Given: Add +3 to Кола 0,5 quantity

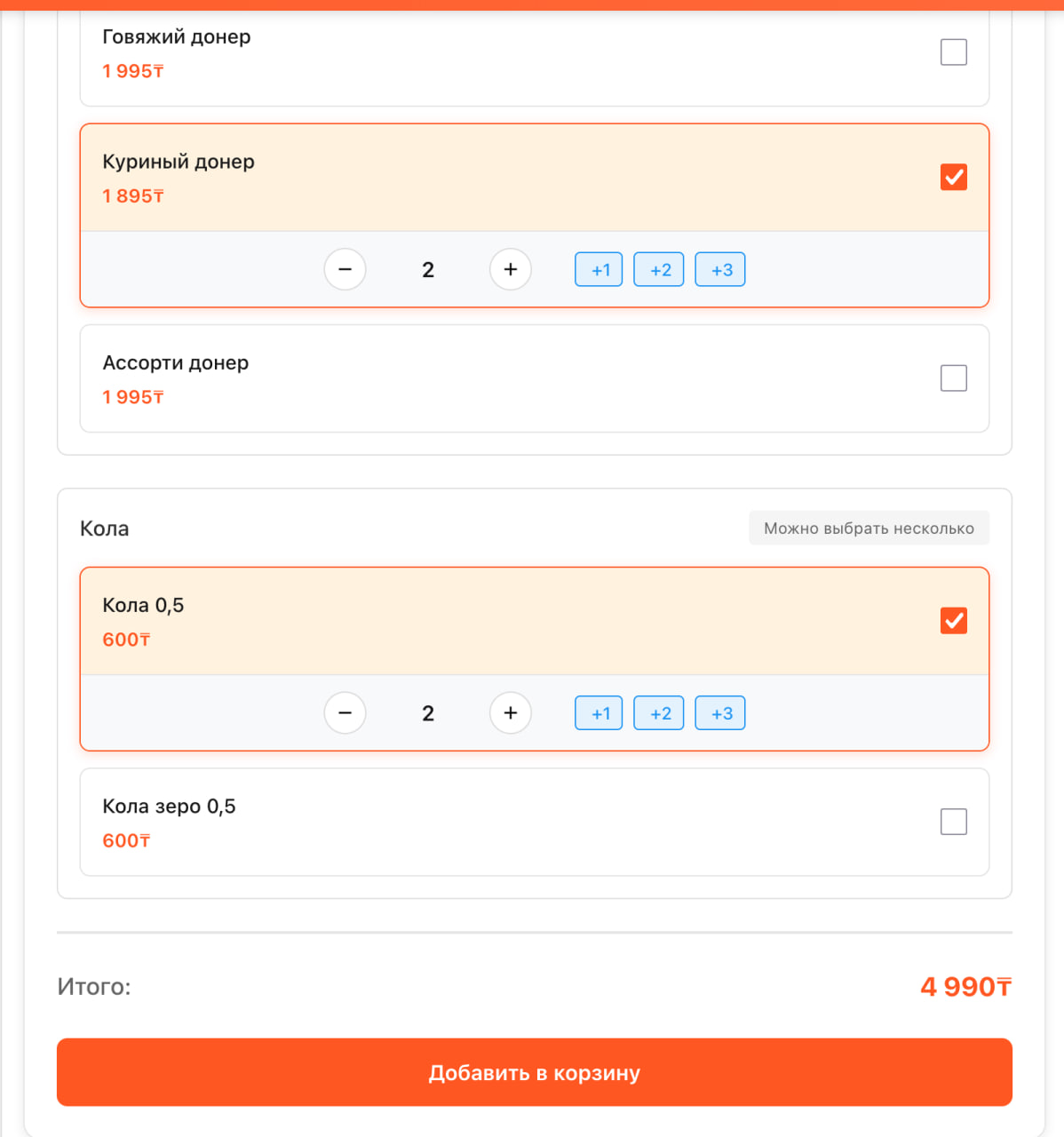Looking at the screenshot, I should click(x=720, y=713).
